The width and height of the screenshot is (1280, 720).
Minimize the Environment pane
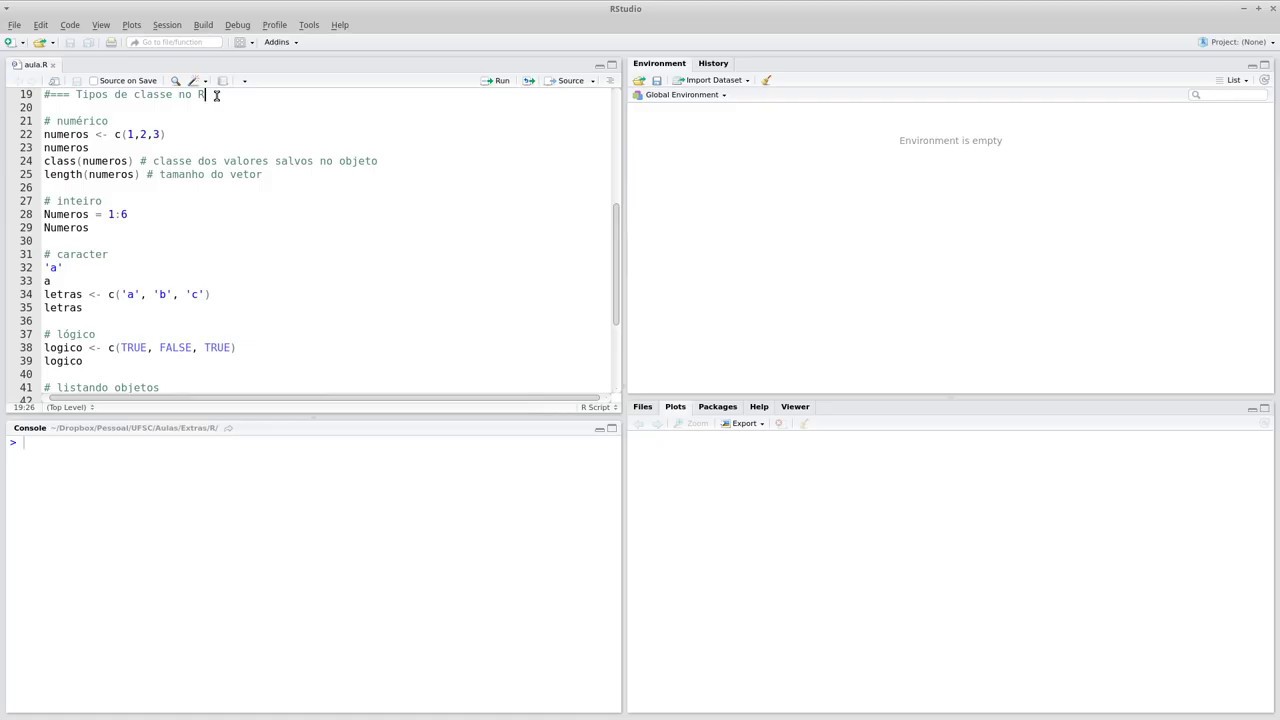pos(1252,66)
